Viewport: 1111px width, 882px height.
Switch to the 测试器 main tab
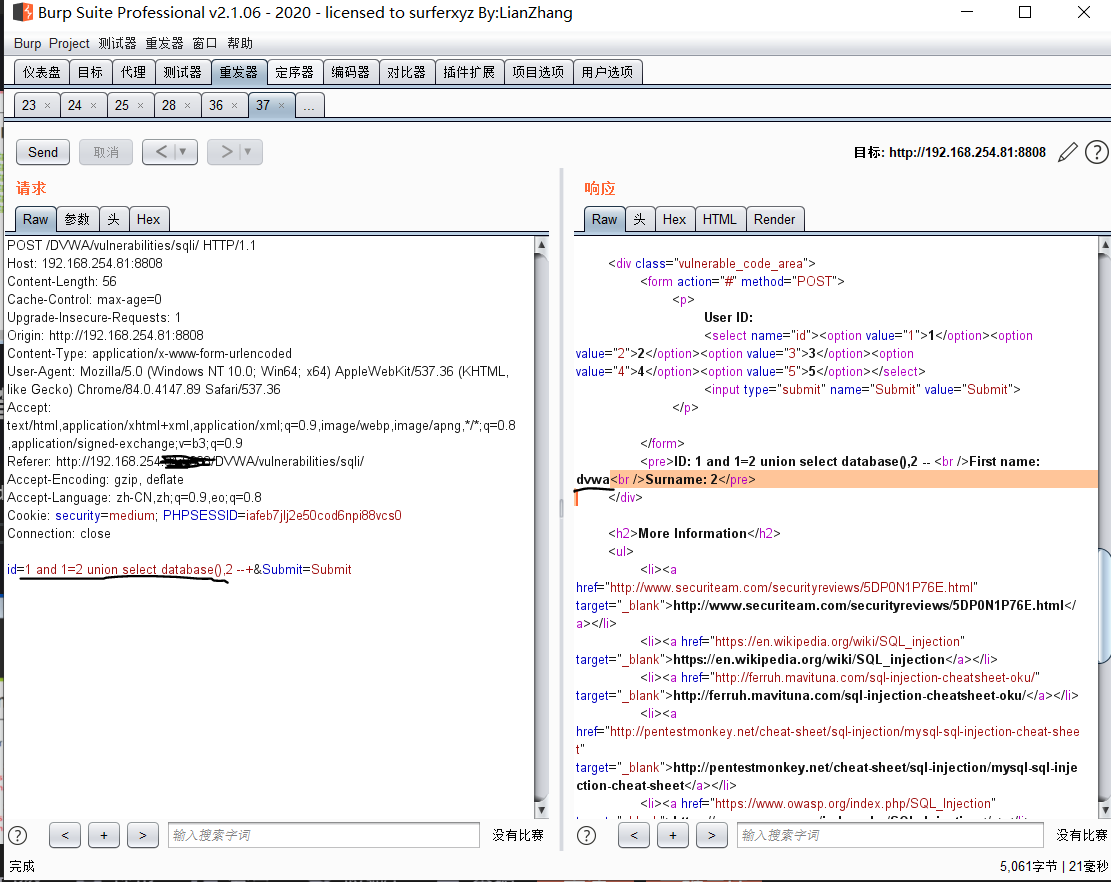(183, 72)
